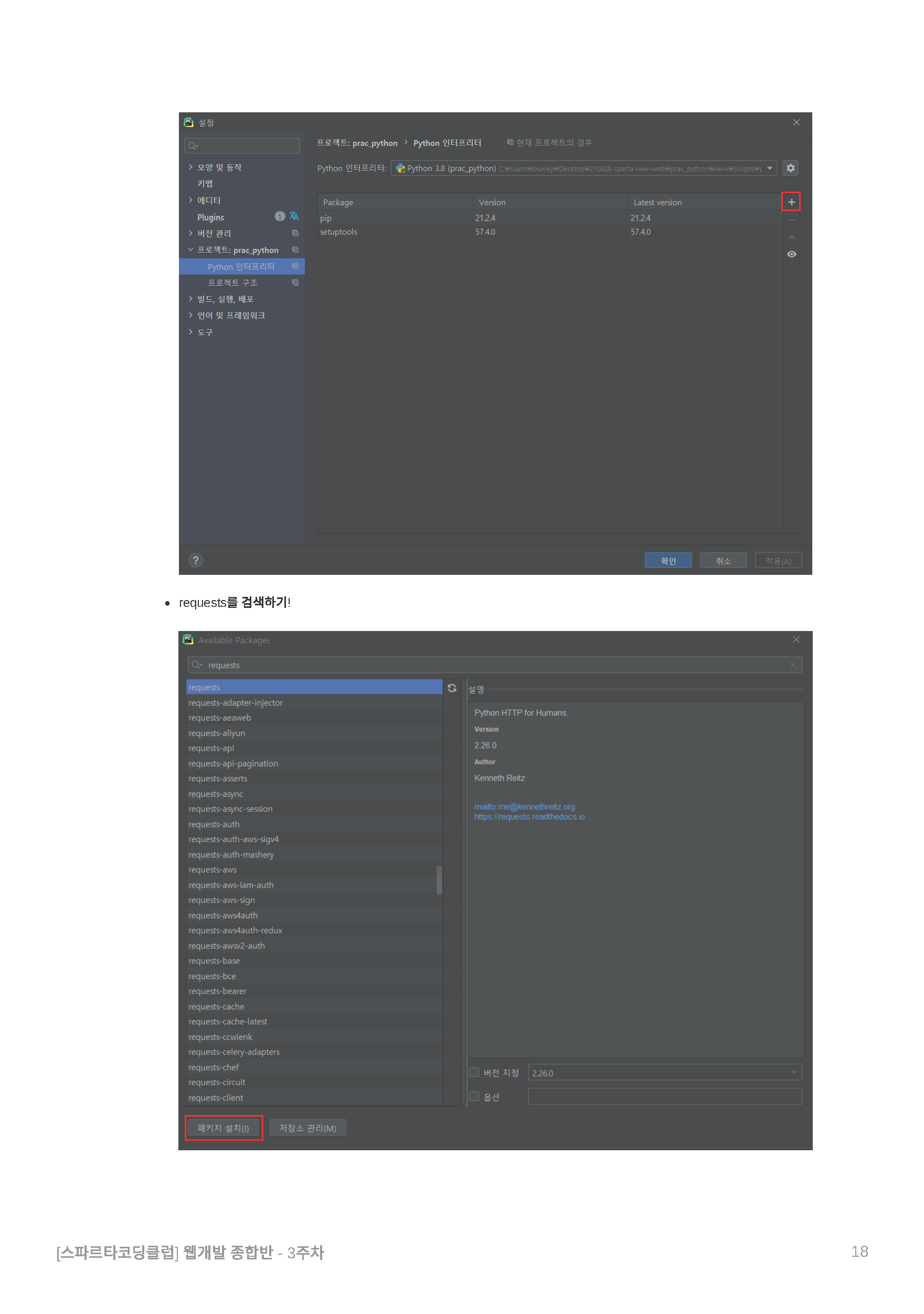Select requests-adapter-injector in the list
Image resolution: width=924 pixels, height=1314 pixels.
tap(314, 702)
